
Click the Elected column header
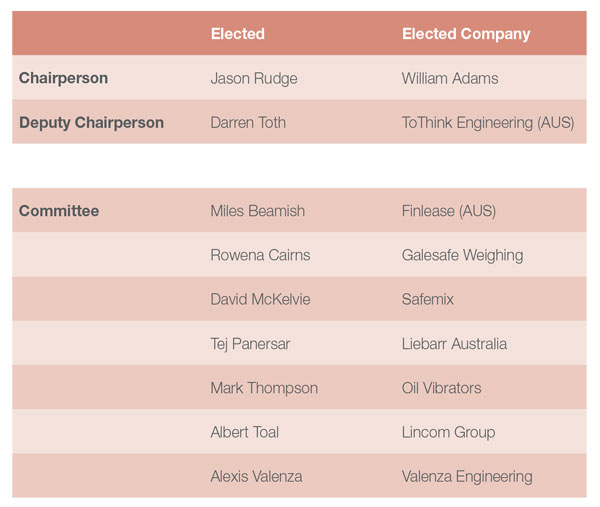(x=238, y=34)
